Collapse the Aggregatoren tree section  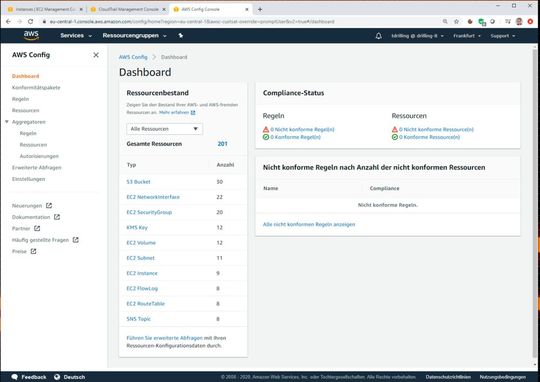[x=7, y=122]
